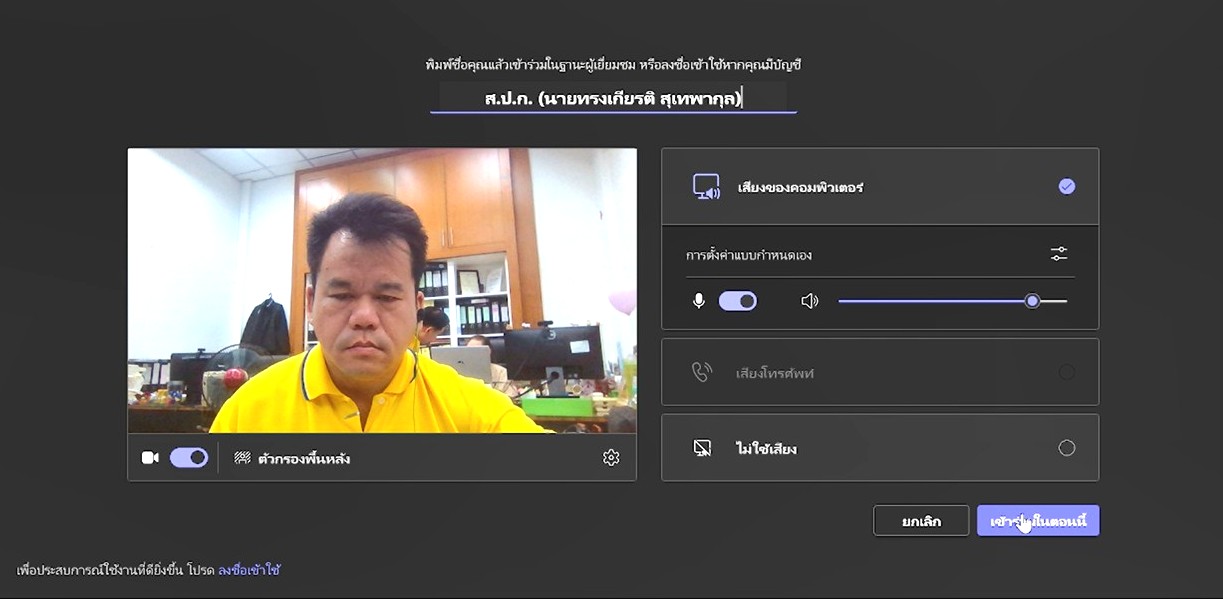Select the เสียงโทรศัพท์ radio button
Image resolution: width=1223 pixels, height=599 pixels.
pyautogui.click(x=1067, y=372)
